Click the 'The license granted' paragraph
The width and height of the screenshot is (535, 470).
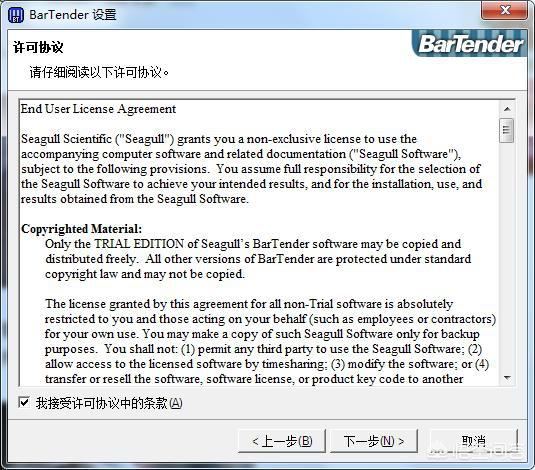270,341
